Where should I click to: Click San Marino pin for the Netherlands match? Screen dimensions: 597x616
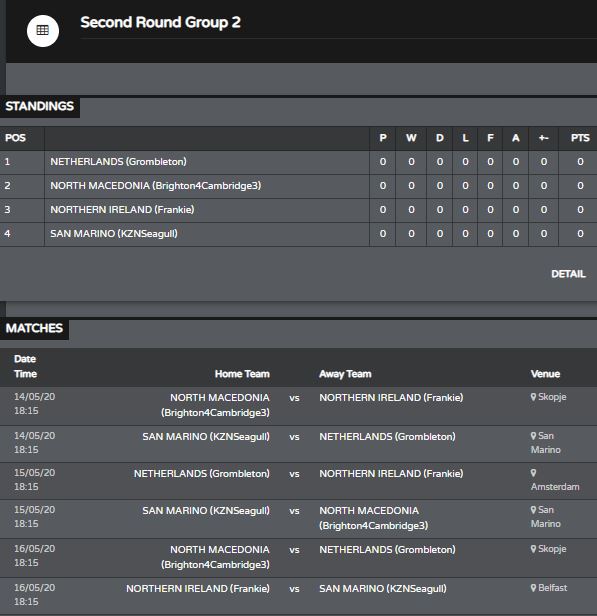[533, 436]
